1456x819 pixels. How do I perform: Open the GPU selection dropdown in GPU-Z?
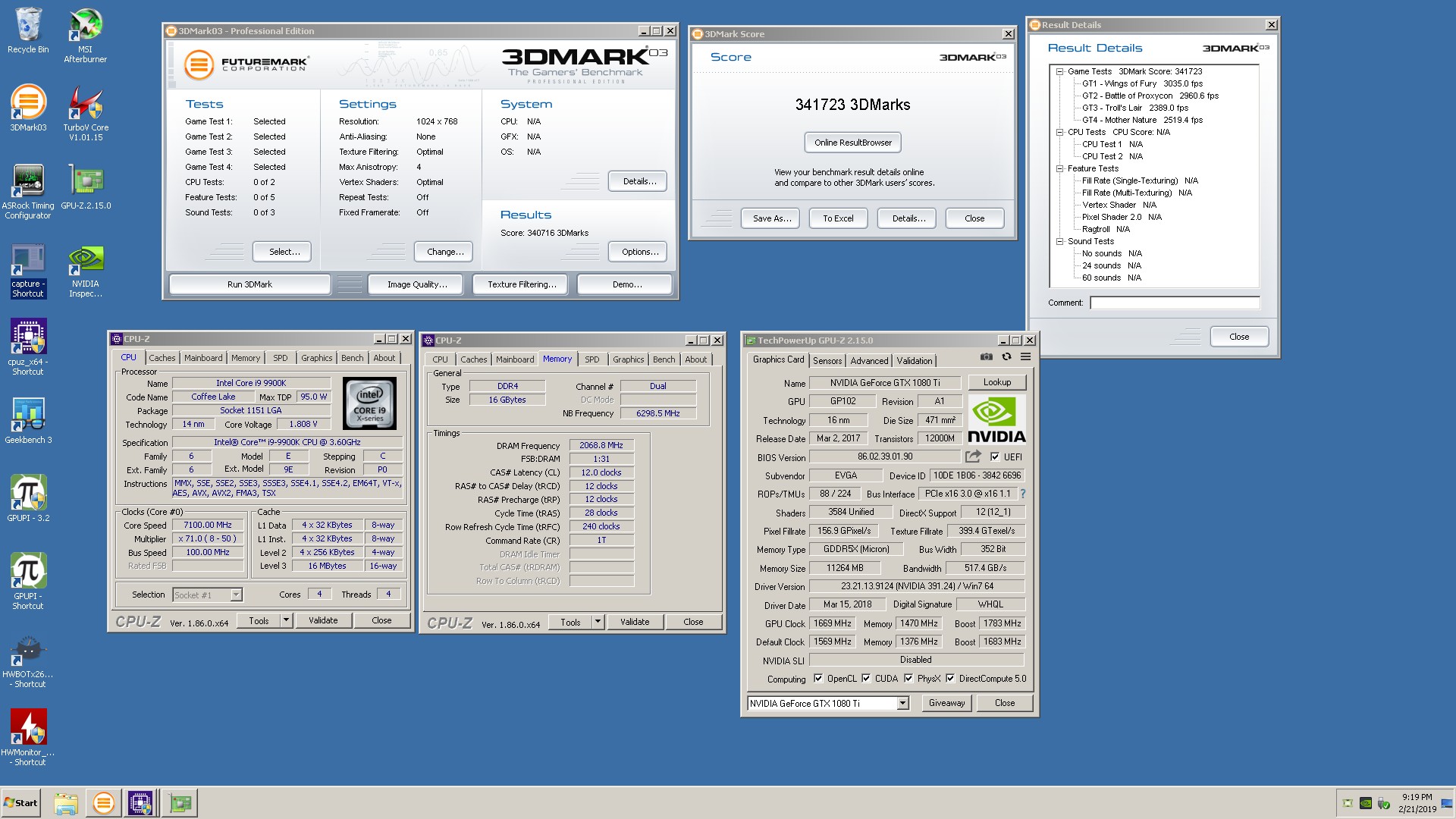coord(902,704)
